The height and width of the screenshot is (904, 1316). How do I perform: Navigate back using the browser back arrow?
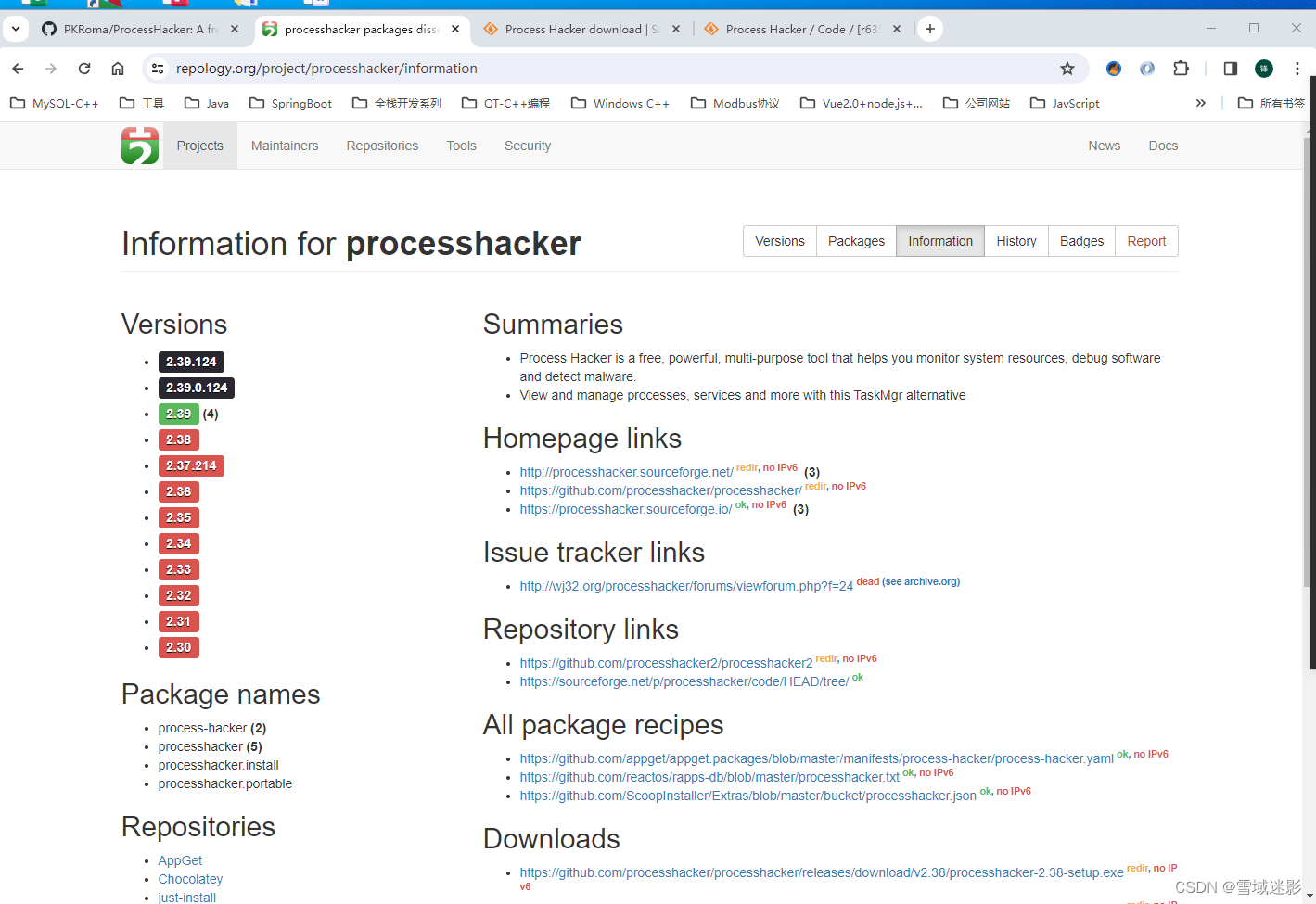(18, 68)
